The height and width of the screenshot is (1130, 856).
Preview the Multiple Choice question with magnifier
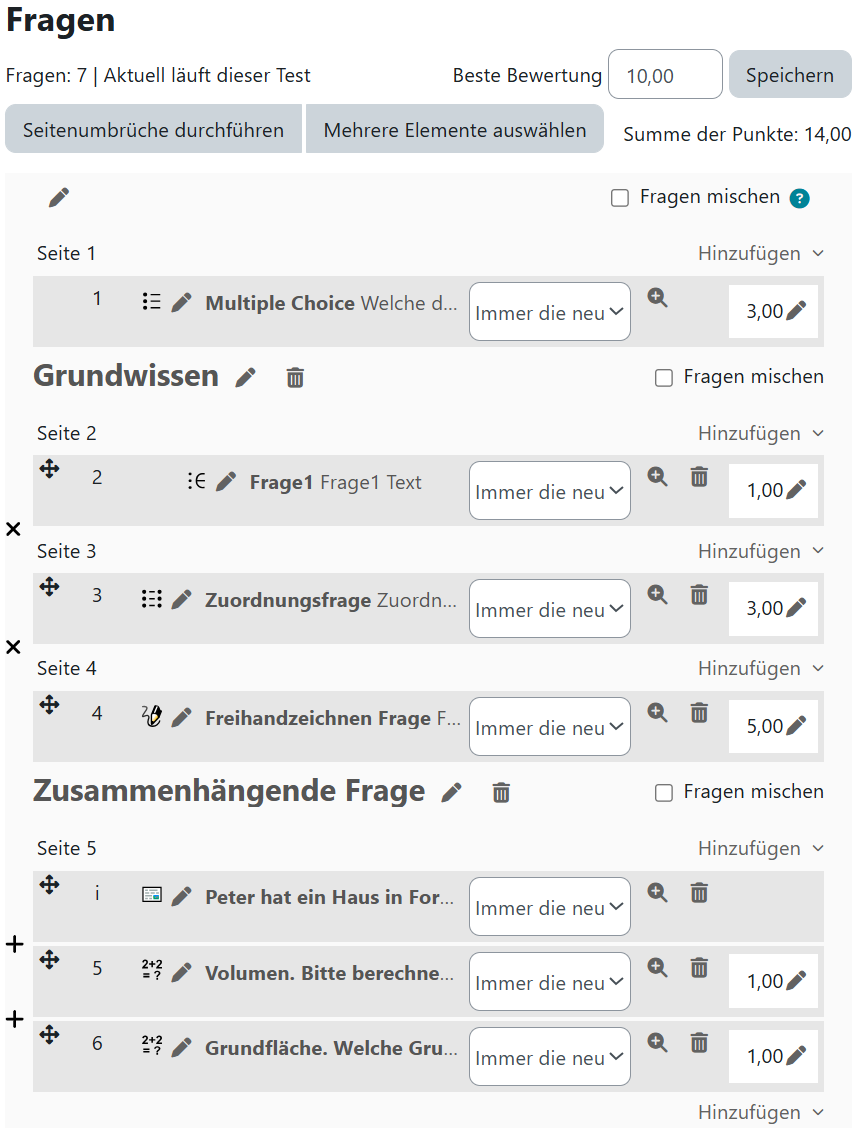click(657, 298)
